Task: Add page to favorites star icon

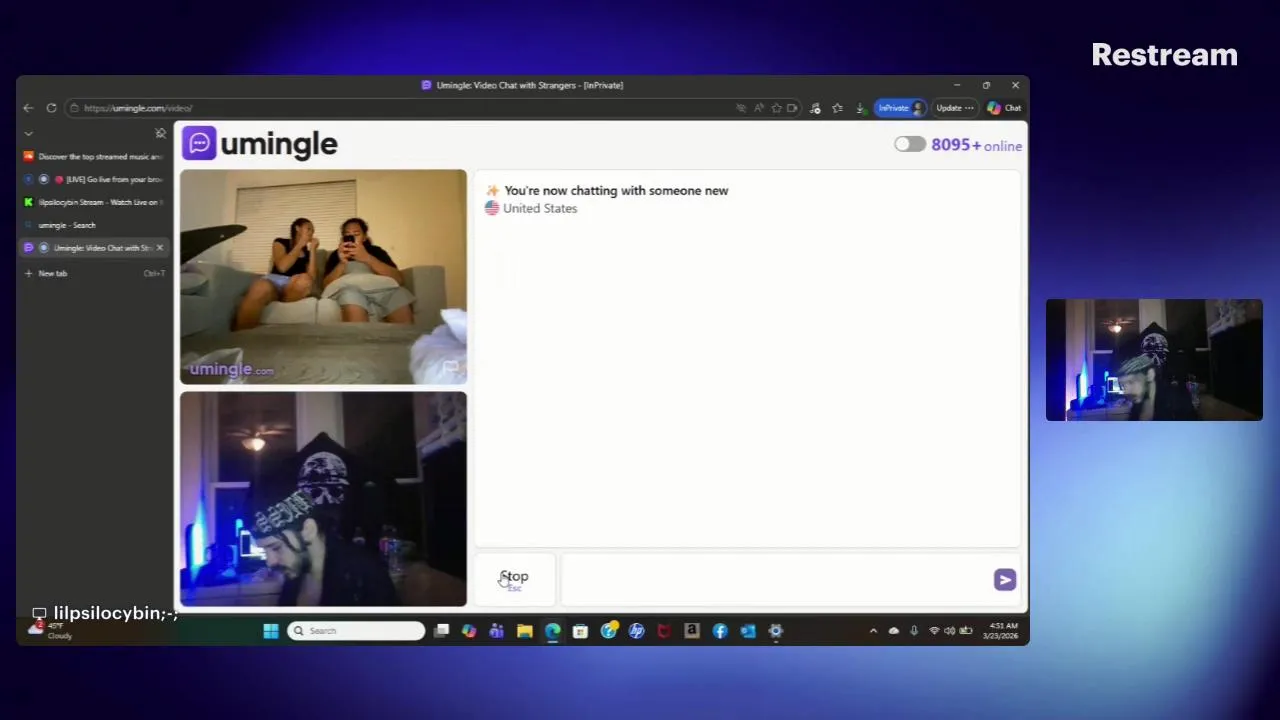Action: [x=776, y=108]
